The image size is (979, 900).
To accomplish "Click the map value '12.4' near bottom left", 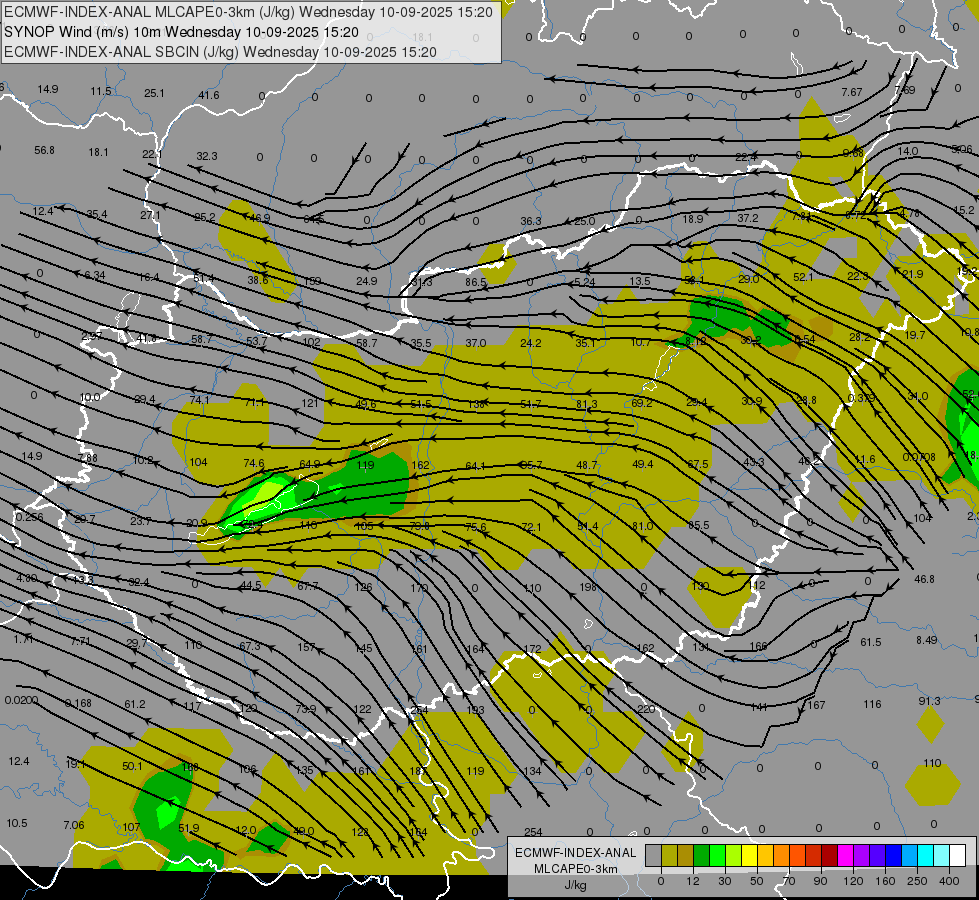I will click(x=19, y=761).
